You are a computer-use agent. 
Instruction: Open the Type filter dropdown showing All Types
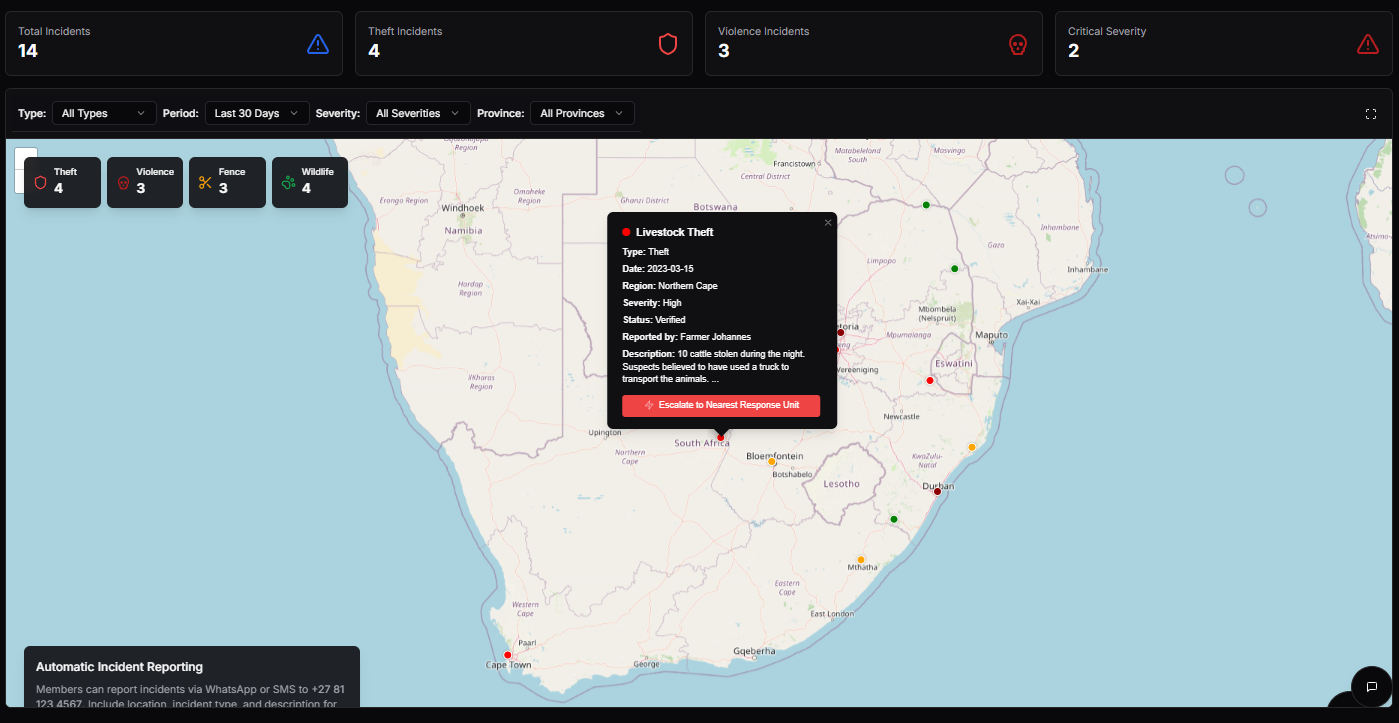(x=103, y=113)
